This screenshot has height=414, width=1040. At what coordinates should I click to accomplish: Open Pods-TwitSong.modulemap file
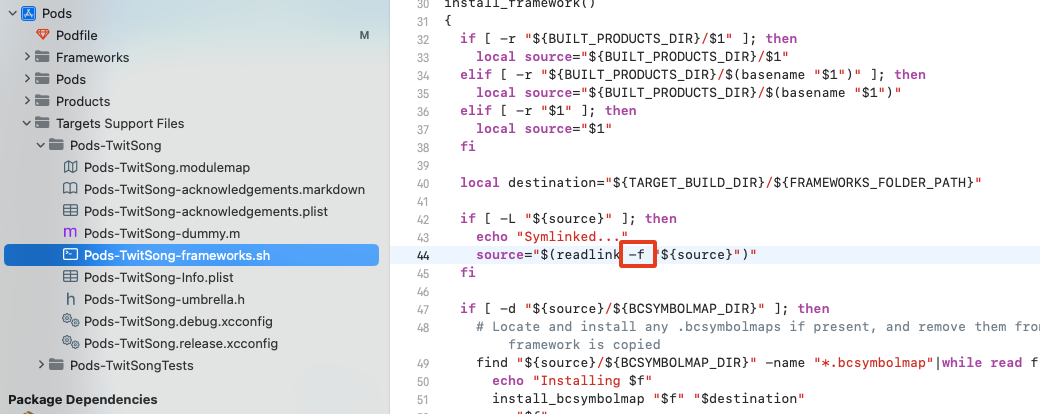tap(167, 168)
